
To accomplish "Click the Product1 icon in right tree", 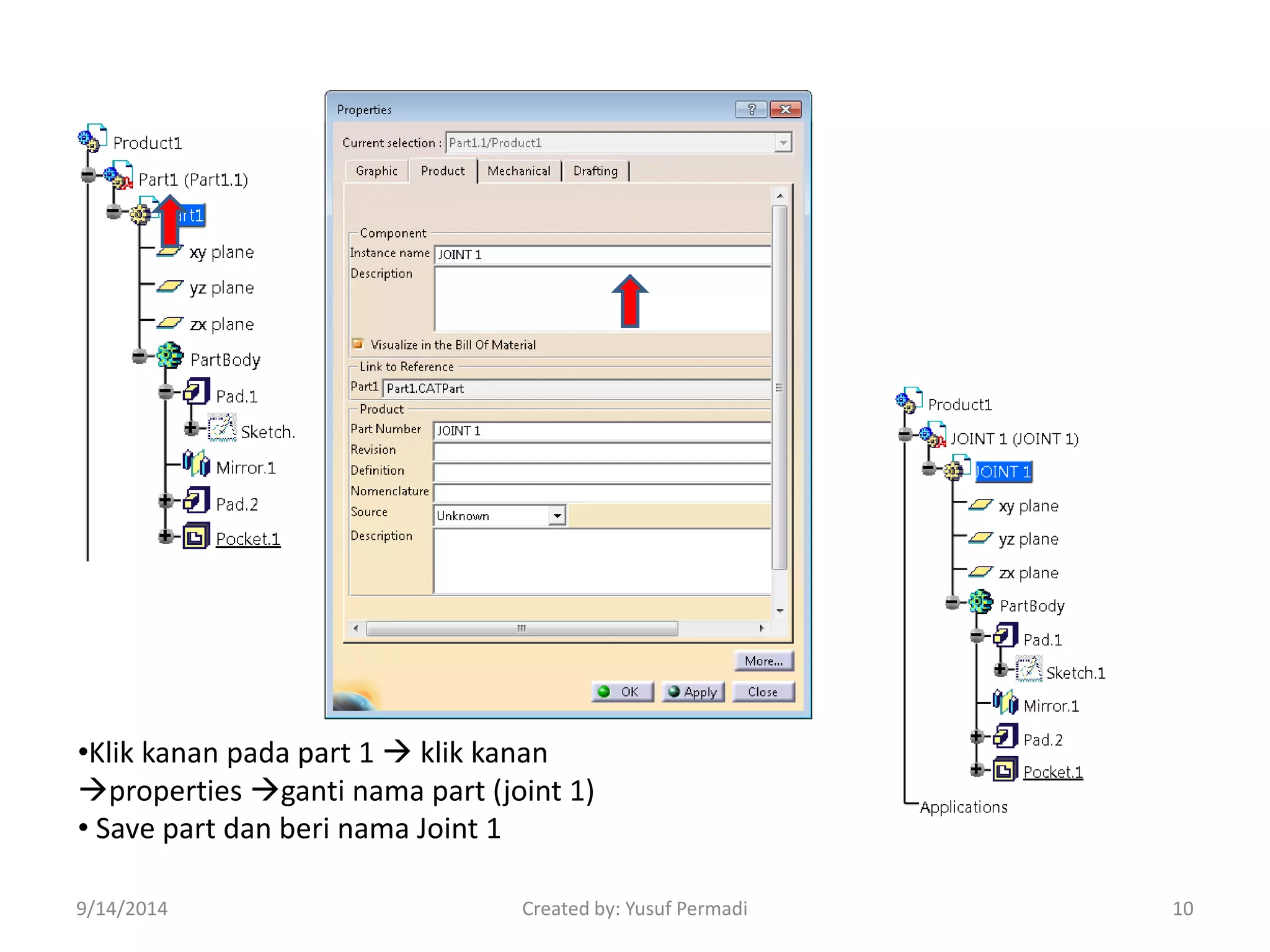I will point(909,400).
